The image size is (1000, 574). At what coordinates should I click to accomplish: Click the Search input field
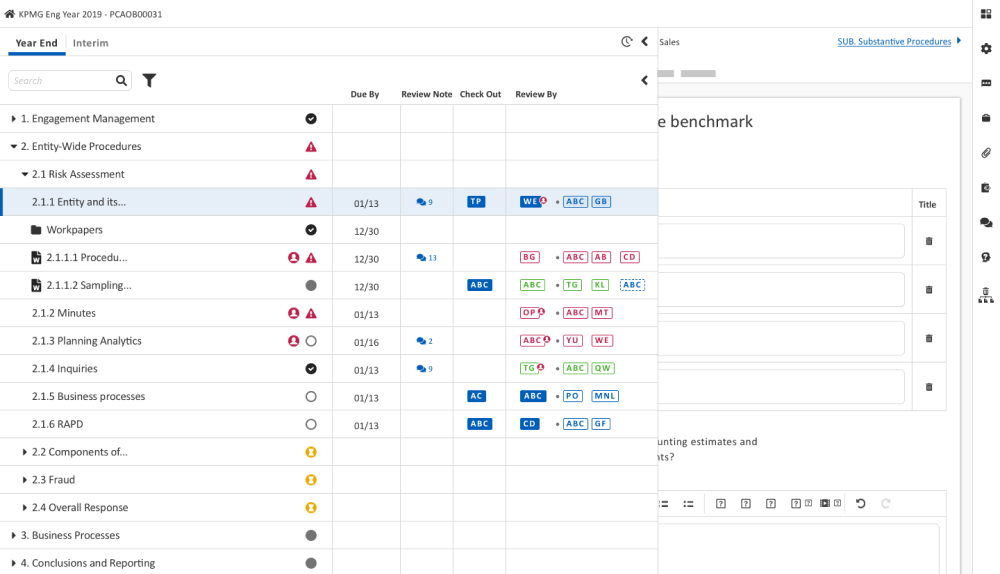pyautogui.click(x=60, y=81)
